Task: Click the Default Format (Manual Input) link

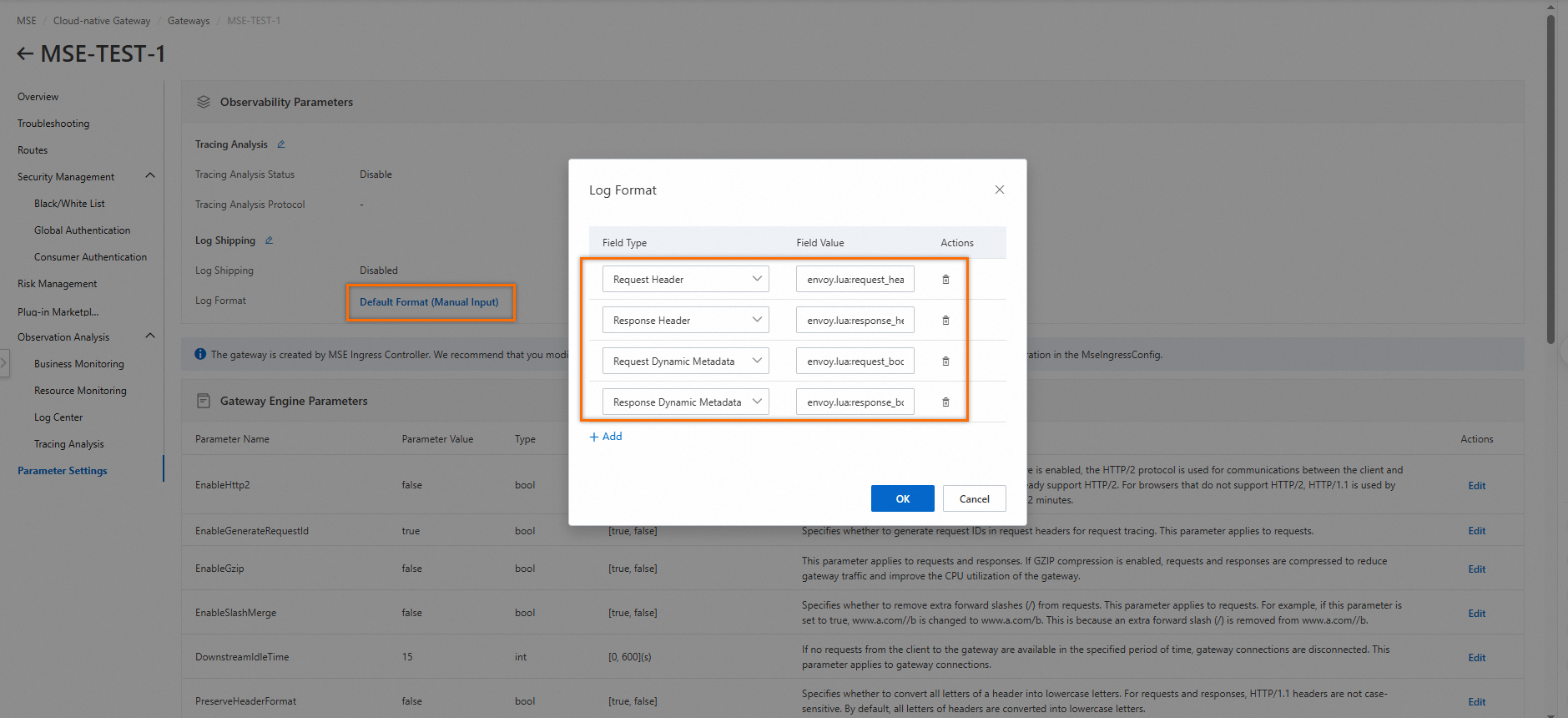Action: click(429, 302)
